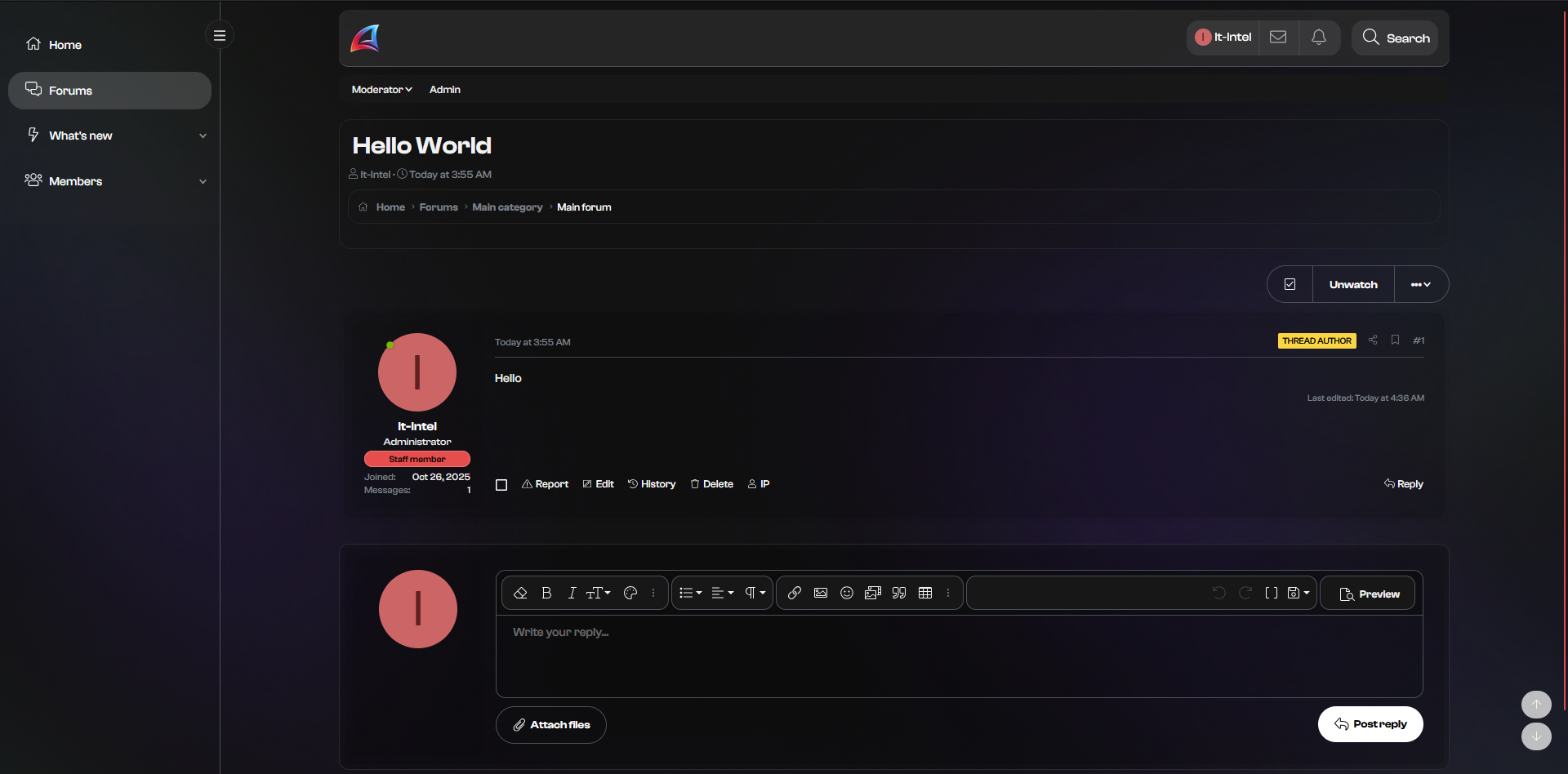Click the Bold formatting icon

coord(546,594)
